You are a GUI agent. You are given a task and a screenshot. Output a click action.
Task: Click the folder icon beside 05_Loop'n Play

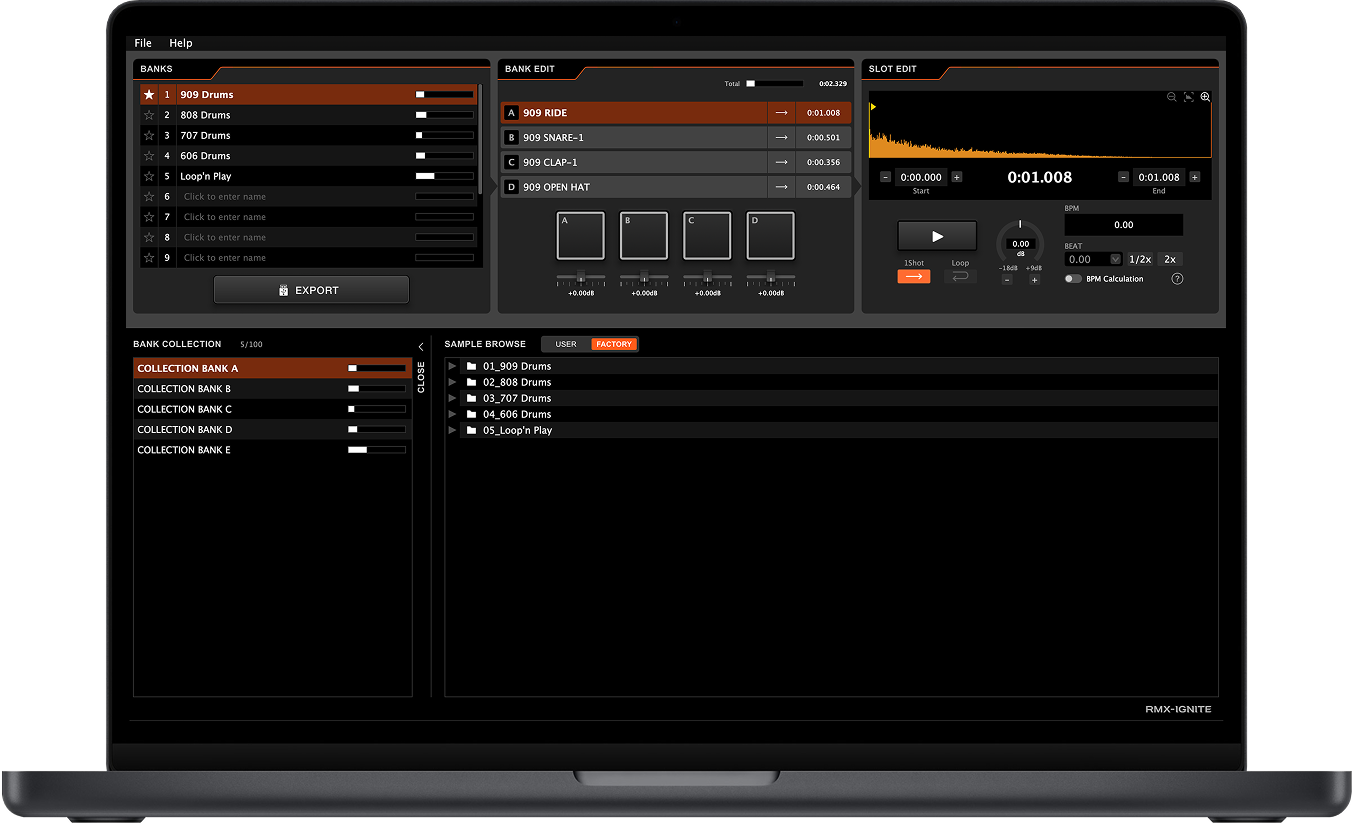tap(471, 430)
